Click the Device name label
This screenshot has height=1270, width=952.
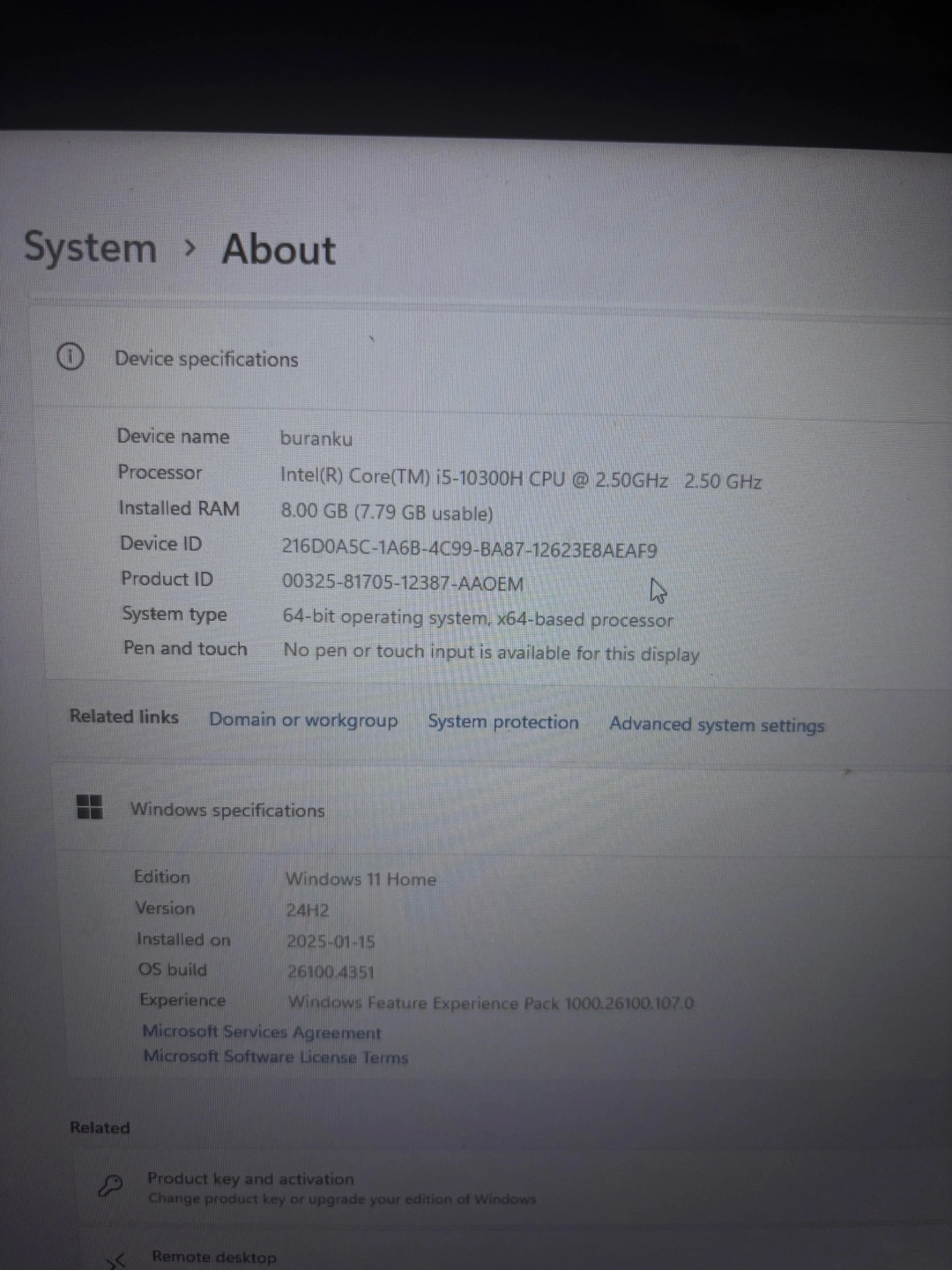(x=173, y=436)
